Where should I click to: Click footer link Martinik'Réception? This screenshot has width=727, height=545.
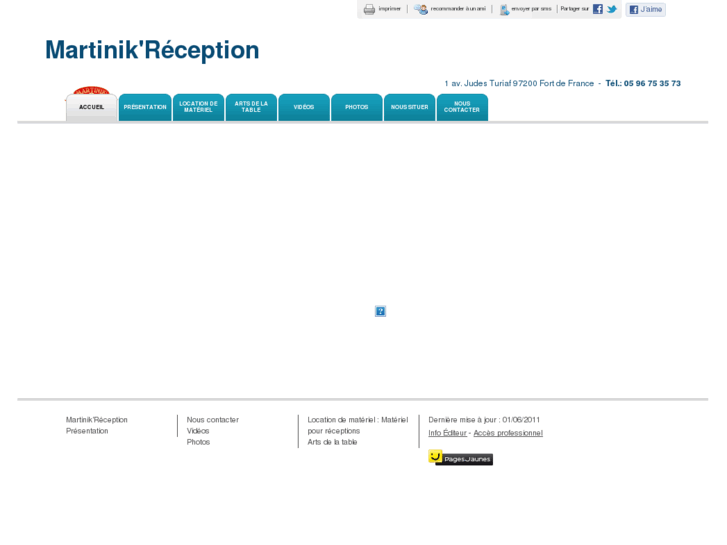96,420
